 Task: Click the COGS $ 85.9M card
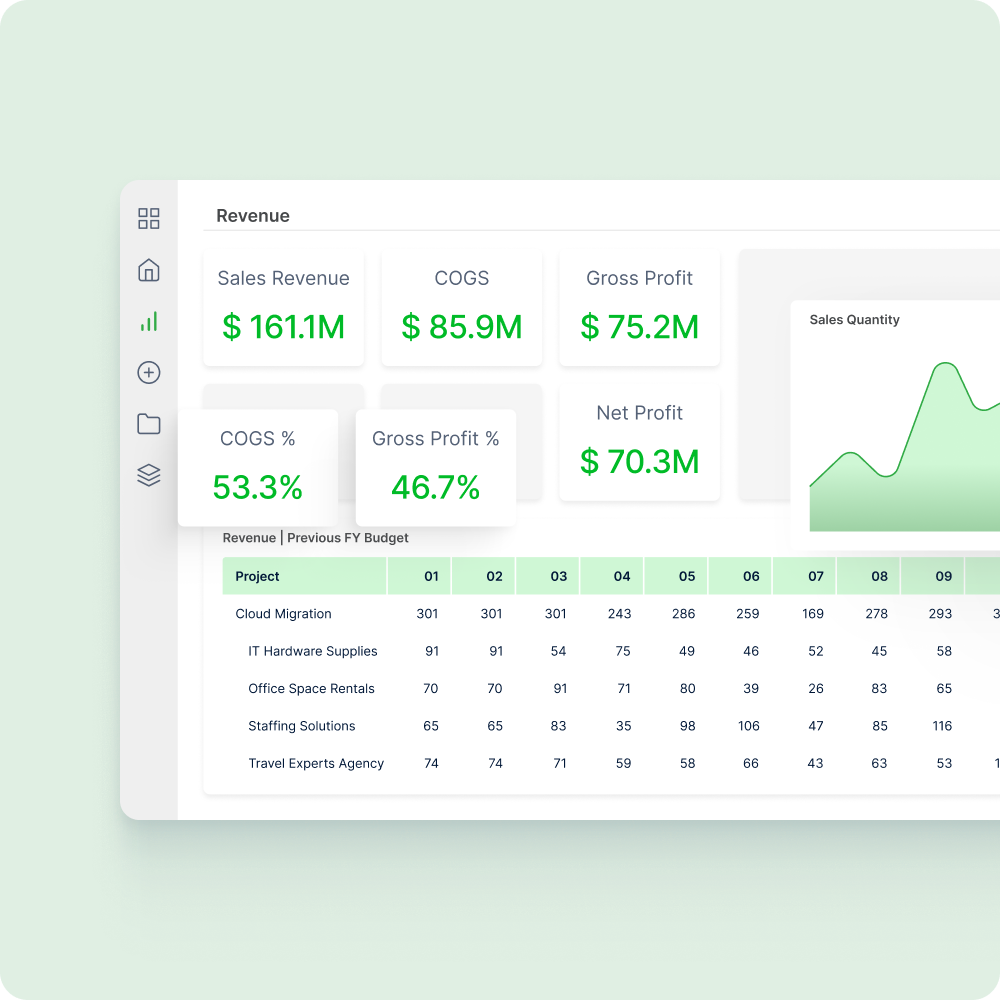coord(461,307)
